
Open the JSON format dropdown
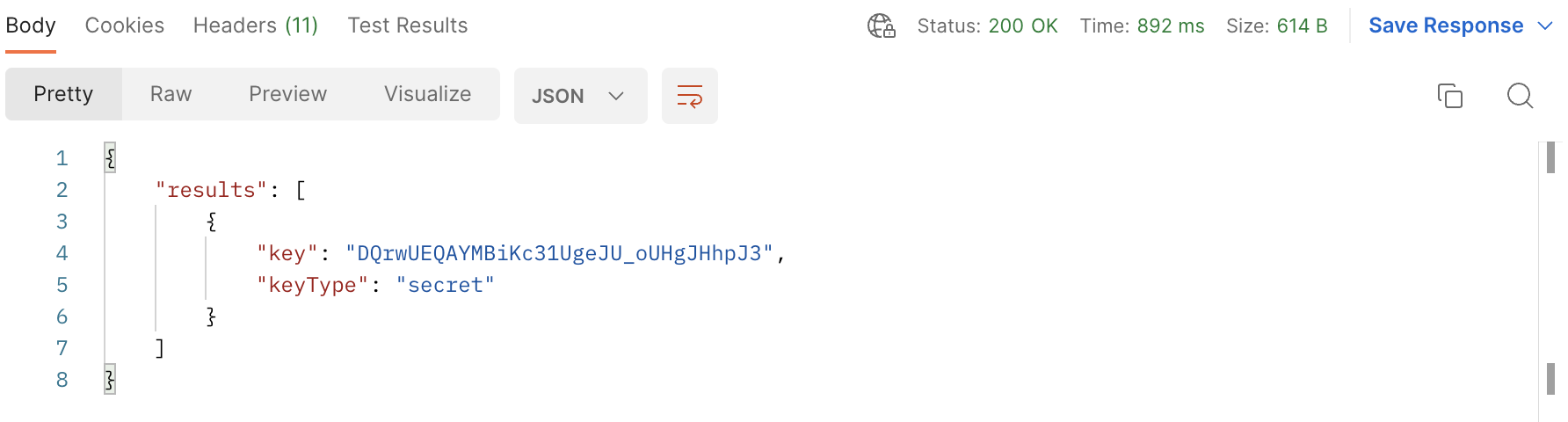(580, 96)
